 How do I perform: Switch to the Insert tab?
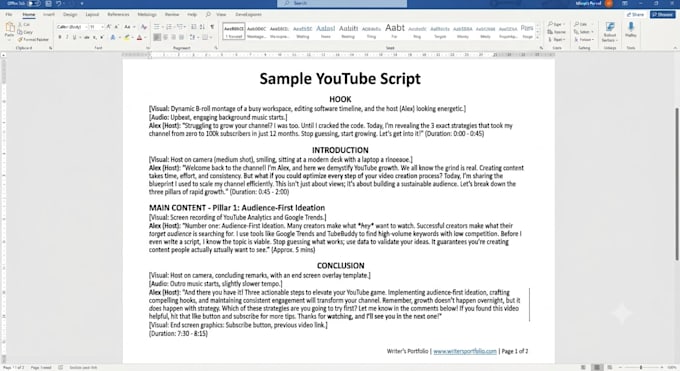49,14
